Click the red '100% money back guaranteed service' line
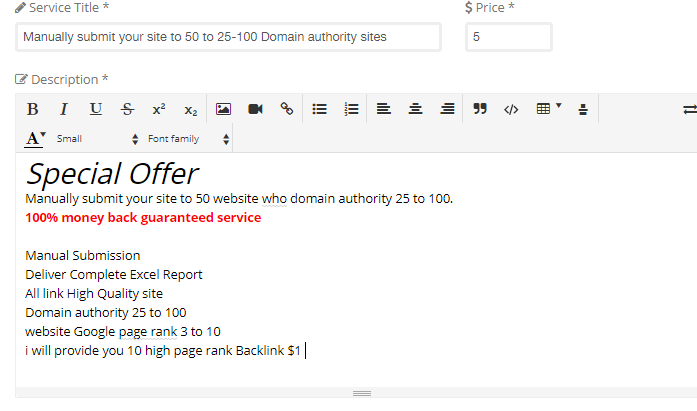 point(143,217)
